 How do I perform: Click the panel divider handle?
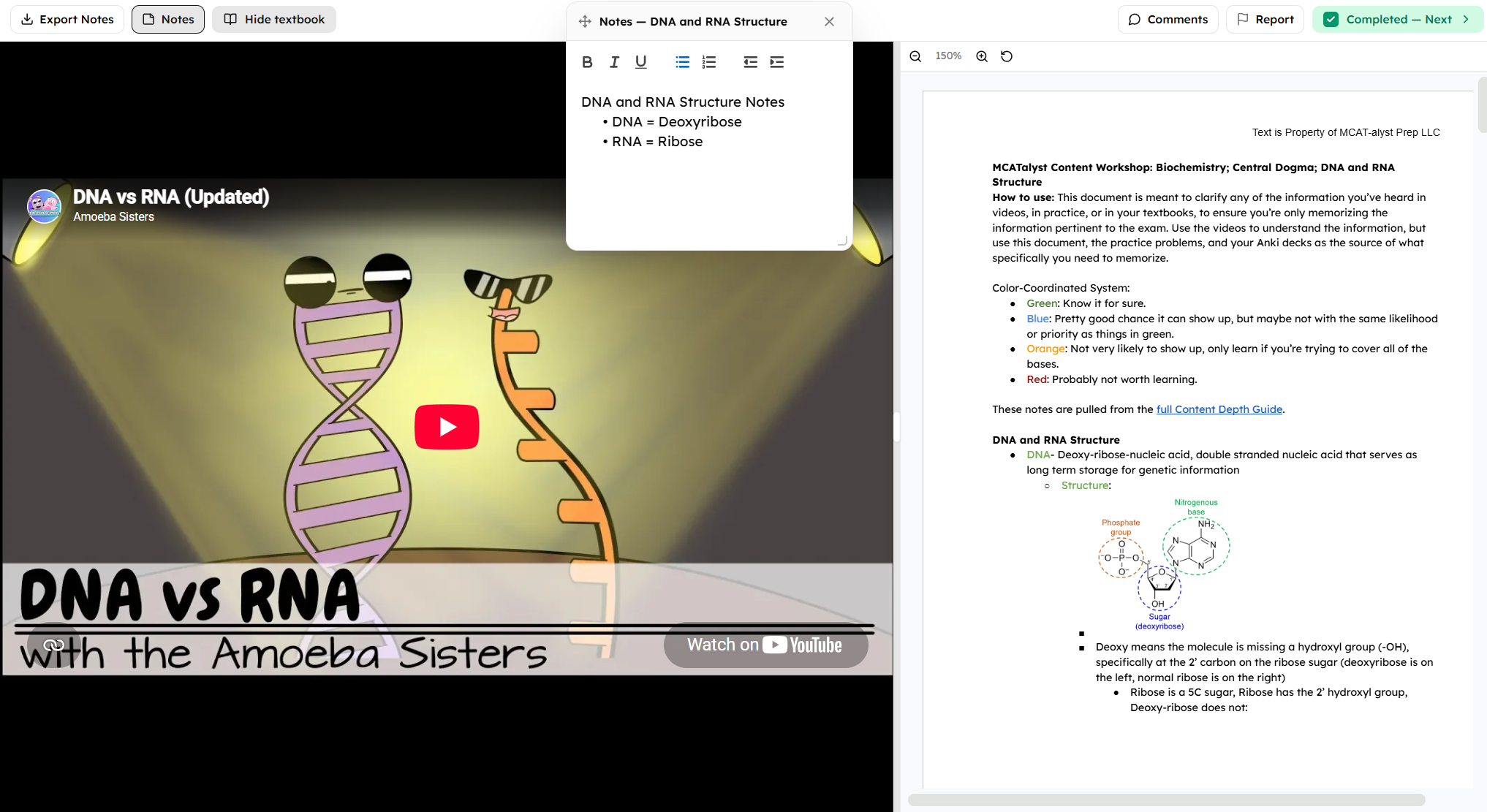[x=896, y=427]
